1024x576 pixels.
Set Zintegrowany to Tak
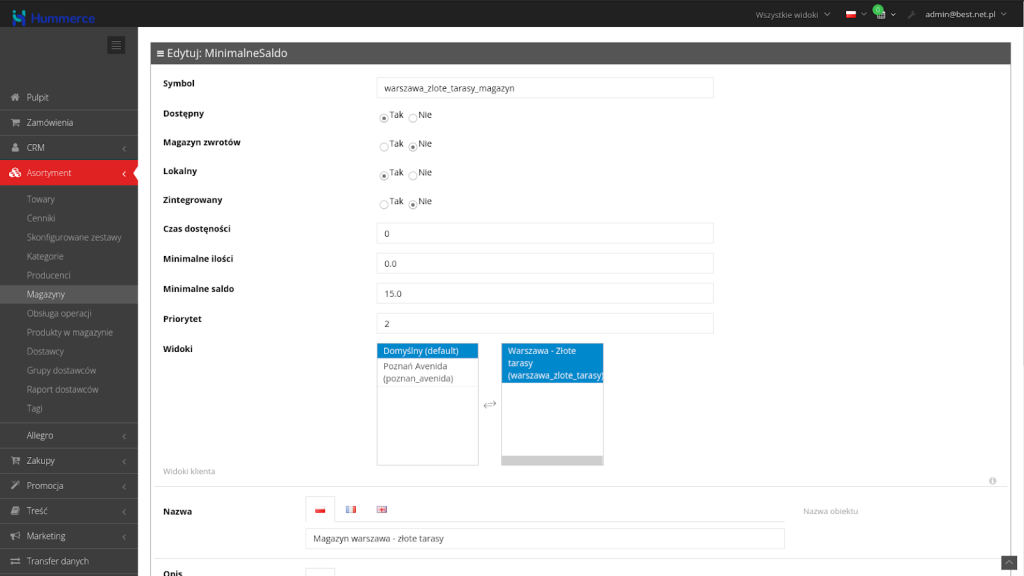pyautogui.click(x=384, y=204)
